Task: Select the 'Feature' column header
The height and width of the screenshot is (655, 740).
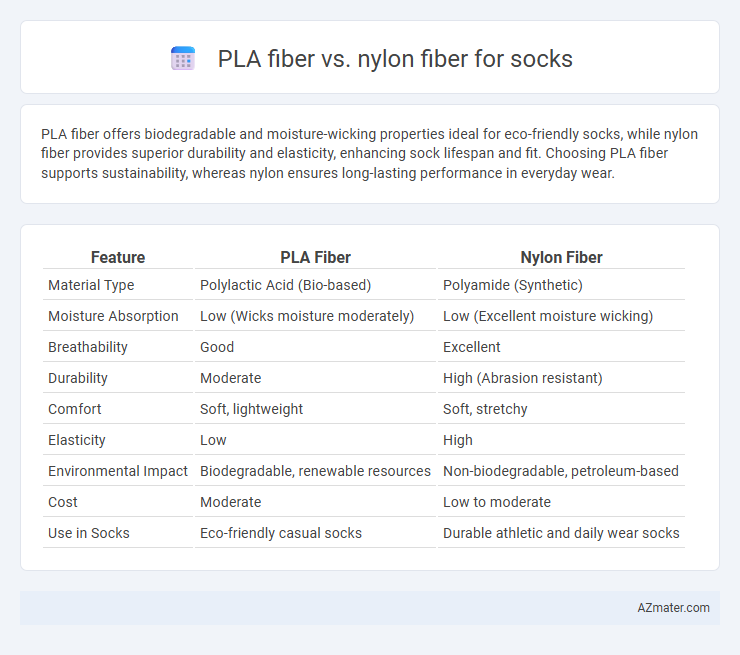Action: point(118,257)
